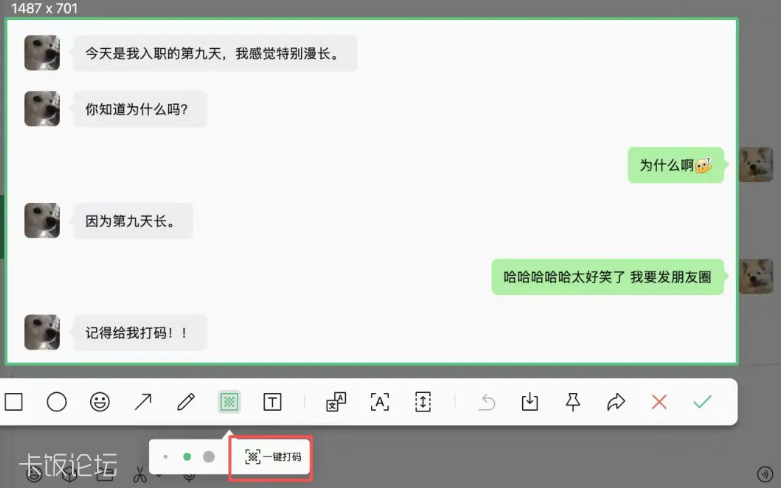Click the microphone icon in chat toolbar
The width and height of the screenshot is (781, 488).
click(189, 476)
